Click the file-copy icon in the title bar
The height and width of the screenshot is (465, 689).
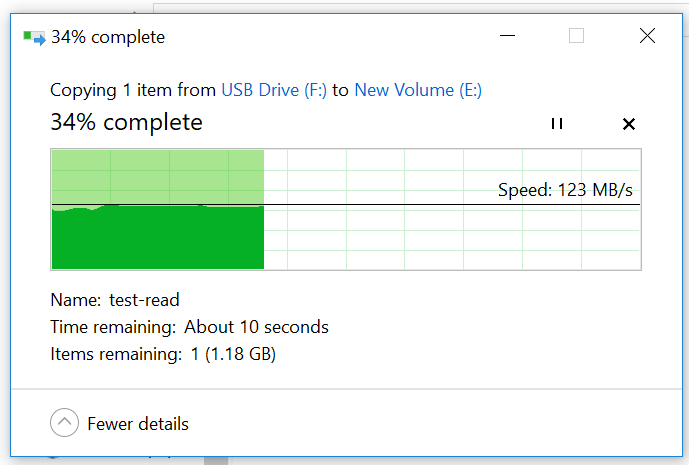point(34,38)
